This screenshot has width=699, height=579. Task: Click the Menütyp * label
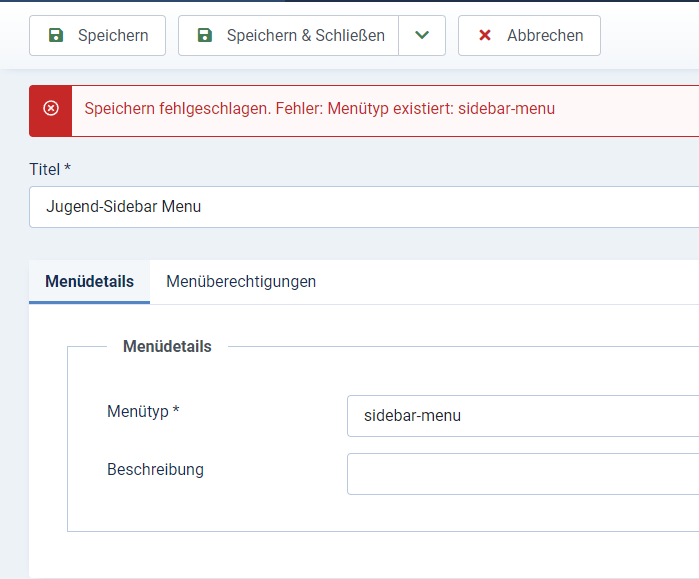pos(143,411)
